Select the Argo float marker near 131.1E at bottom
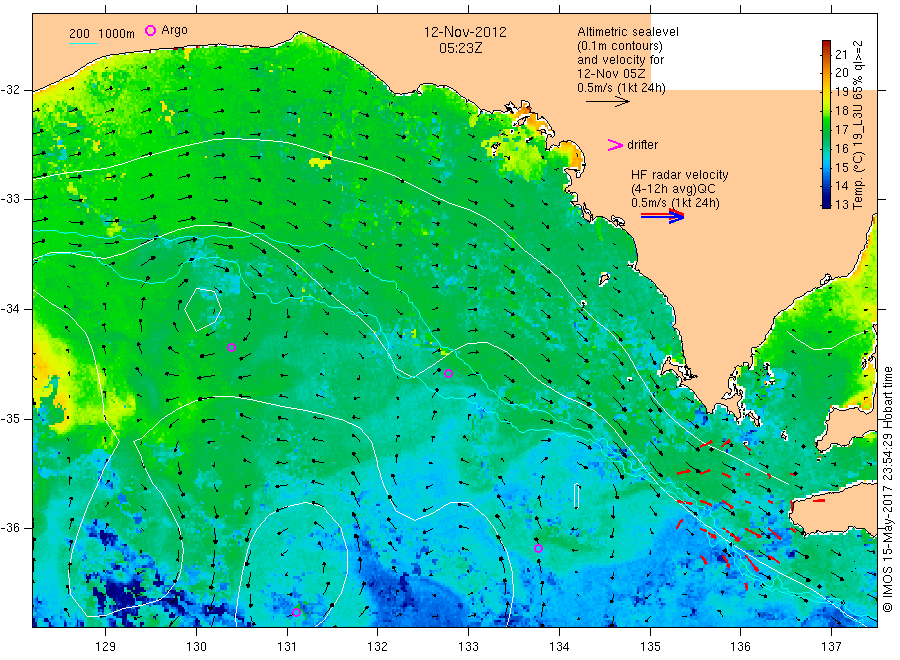900x660 pixels. point(296,612)
